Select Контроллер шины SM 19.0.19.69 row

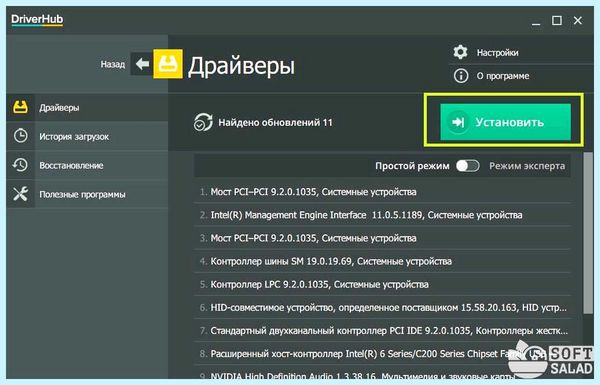point(382,261)
